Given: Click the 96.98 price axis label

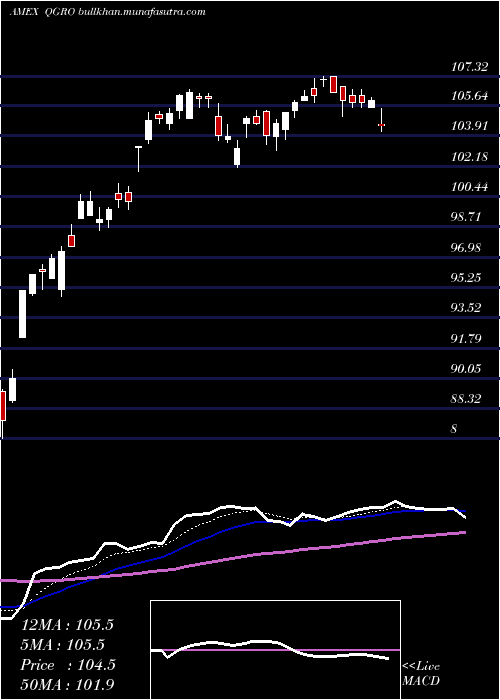Looking at the screenshot, I should (467, 248).
